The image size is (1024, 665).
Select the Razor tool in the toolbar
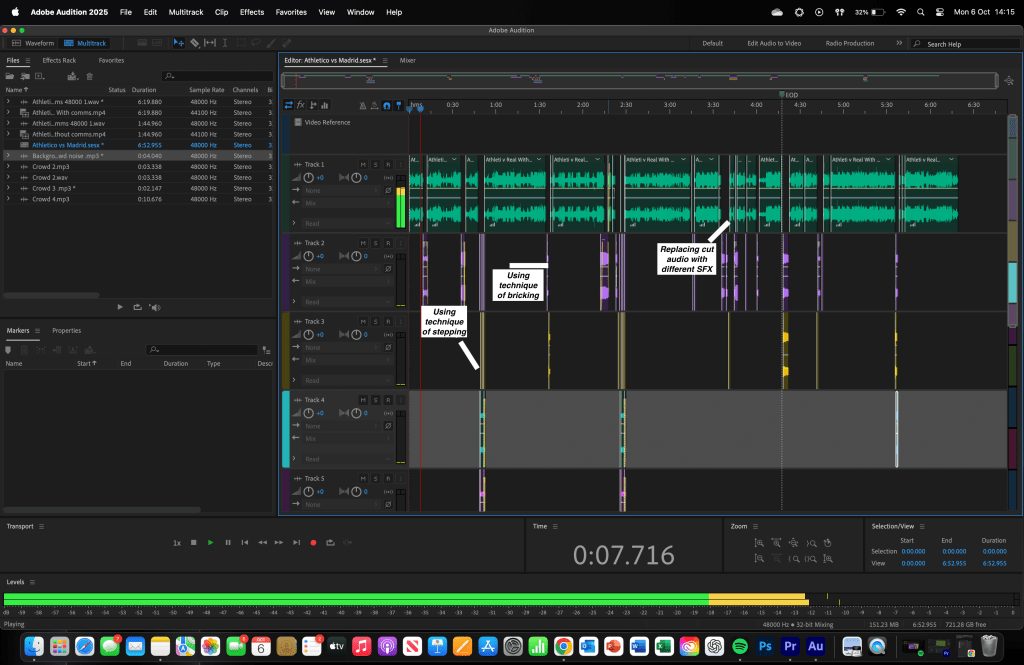pyautogui.click(x=194, y=43)
